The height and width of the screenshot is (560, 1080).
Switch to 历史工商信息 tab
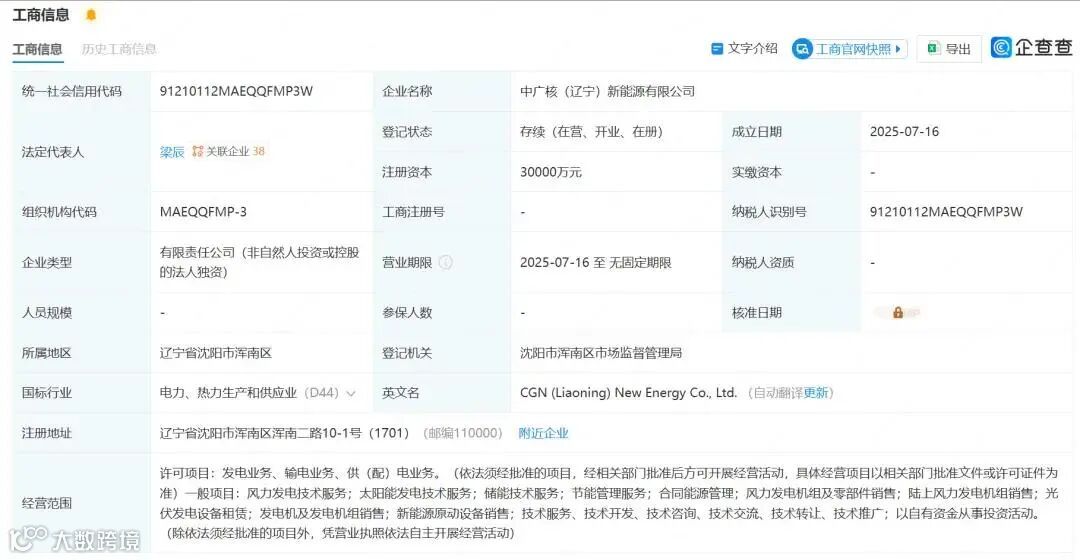tap(118, 50)
